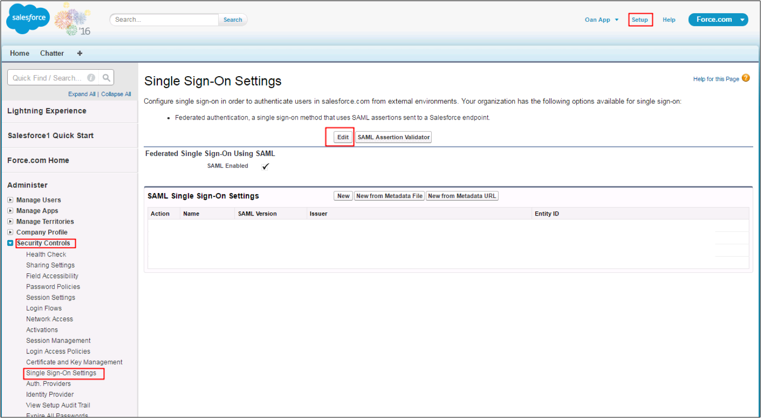Expand the Manage Users tree node

point(11,200)
